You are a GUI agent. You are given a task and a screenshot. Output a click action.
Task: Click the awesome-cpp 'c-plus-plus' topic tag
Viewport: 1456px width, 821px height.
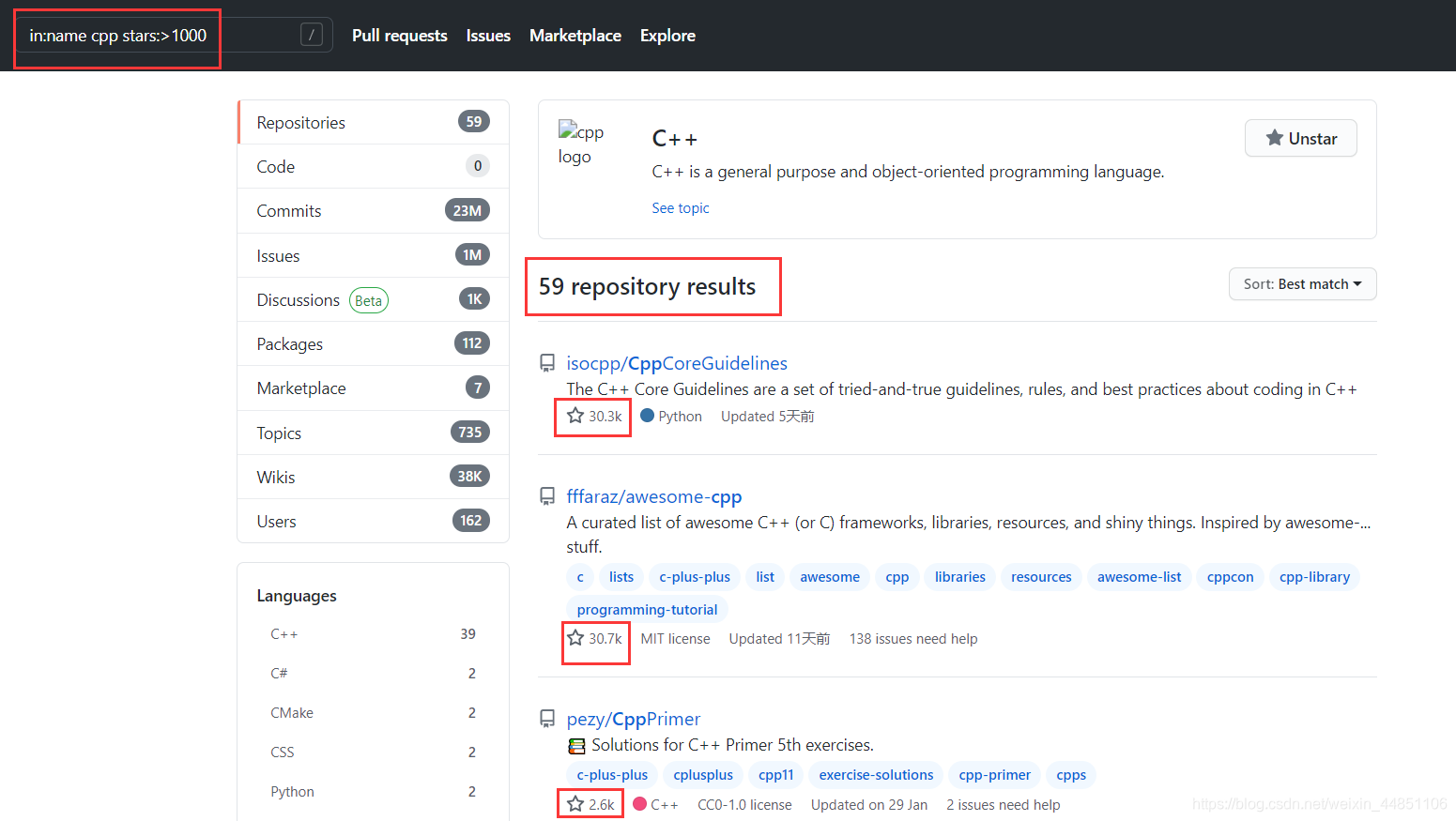coord(695,577)
